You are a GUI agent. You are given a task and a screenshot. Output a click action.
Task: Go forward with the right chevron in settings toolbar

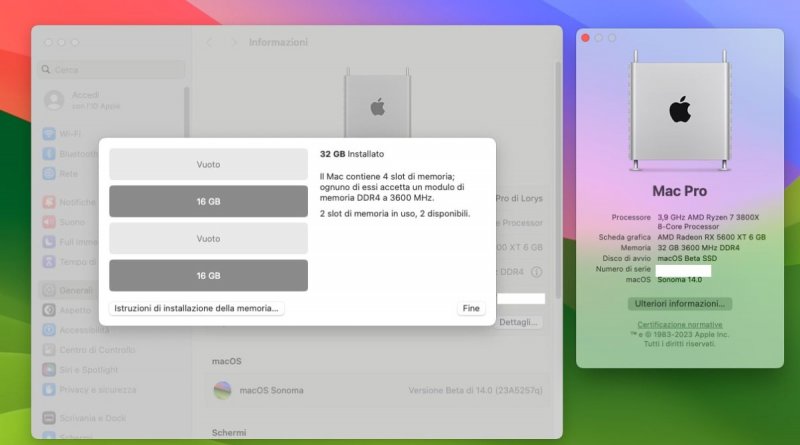point(234,42)
